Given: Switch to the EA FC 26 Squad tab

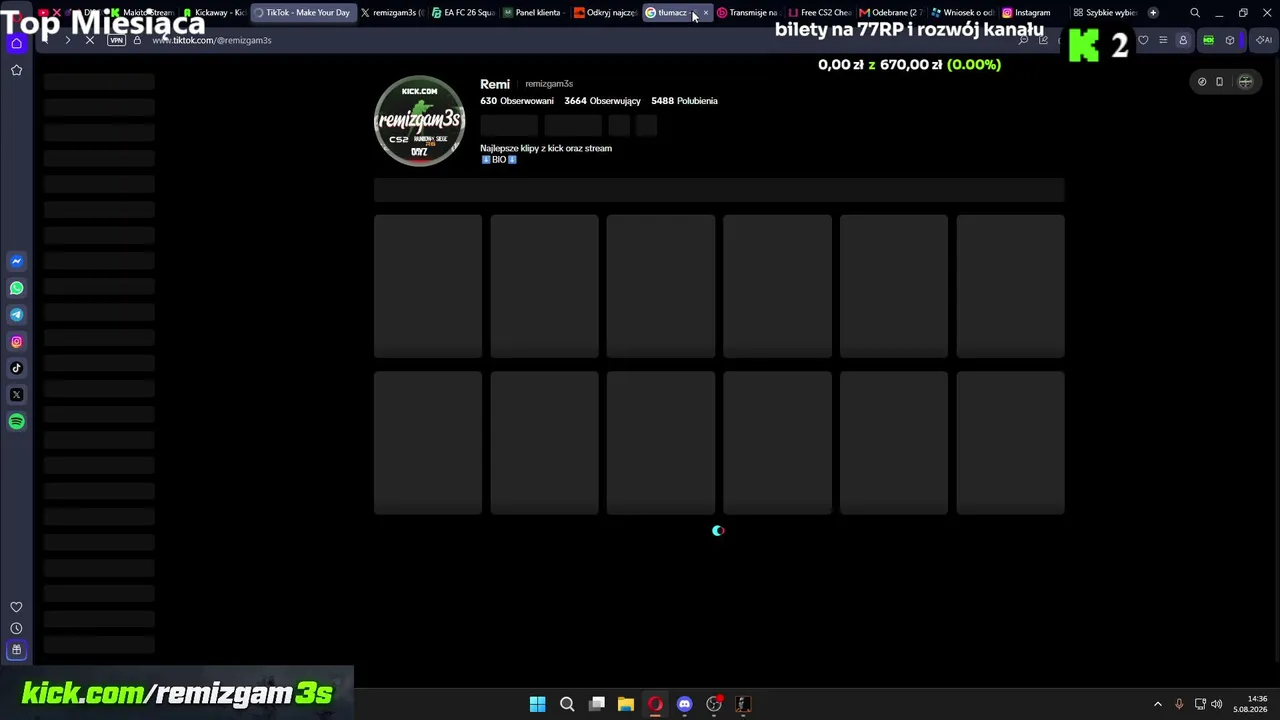Looking at the screenshot, I should [463, 13].
